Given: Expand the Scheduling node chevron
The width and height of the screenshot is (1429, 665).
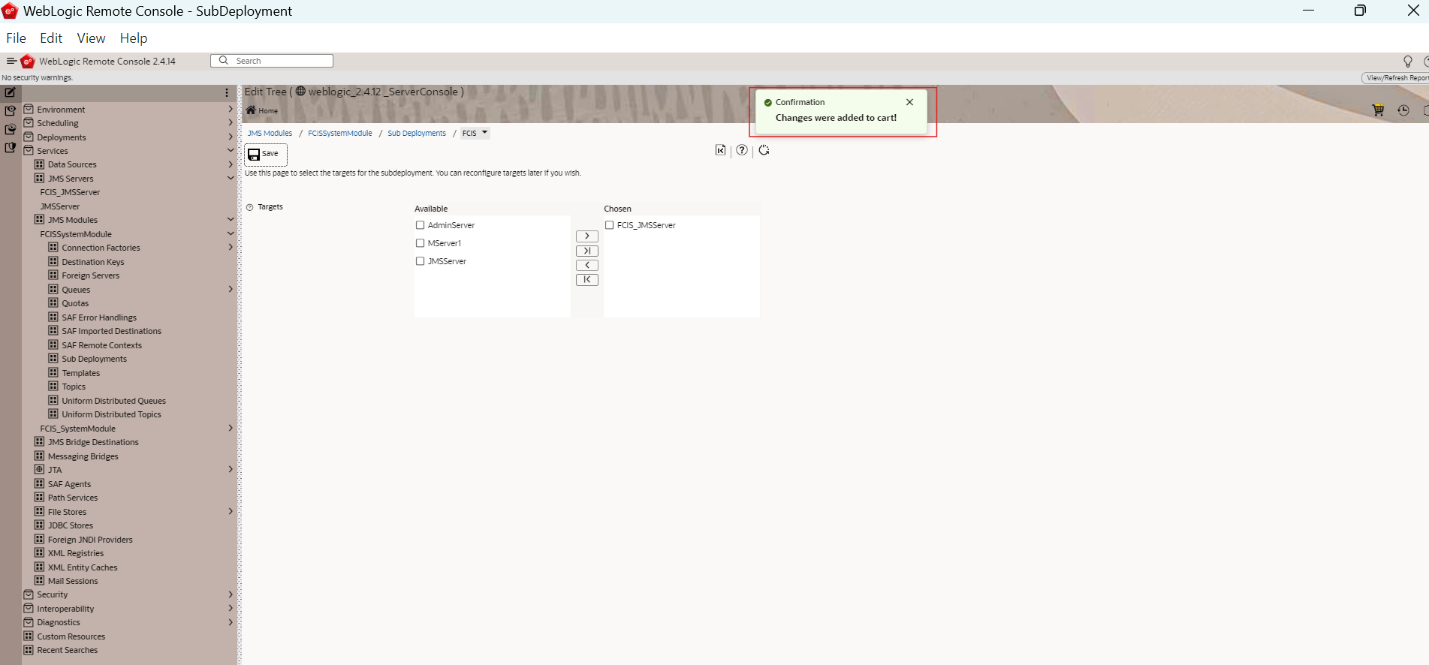Looking at the screenshot, I should 230,123.
